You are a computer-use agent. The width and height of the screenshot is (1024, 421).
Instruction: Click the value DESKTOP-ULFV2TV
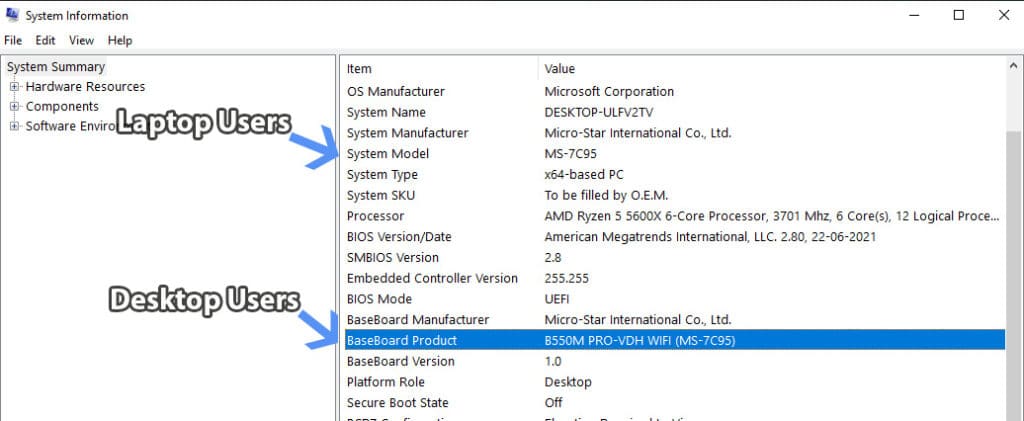coord(598,112)
